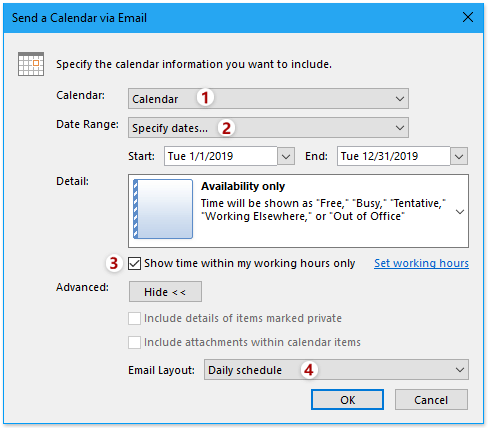Click the red number 1 marker
Image resolution: width=488 pixels, height=428 pixels.
point(205,98)
